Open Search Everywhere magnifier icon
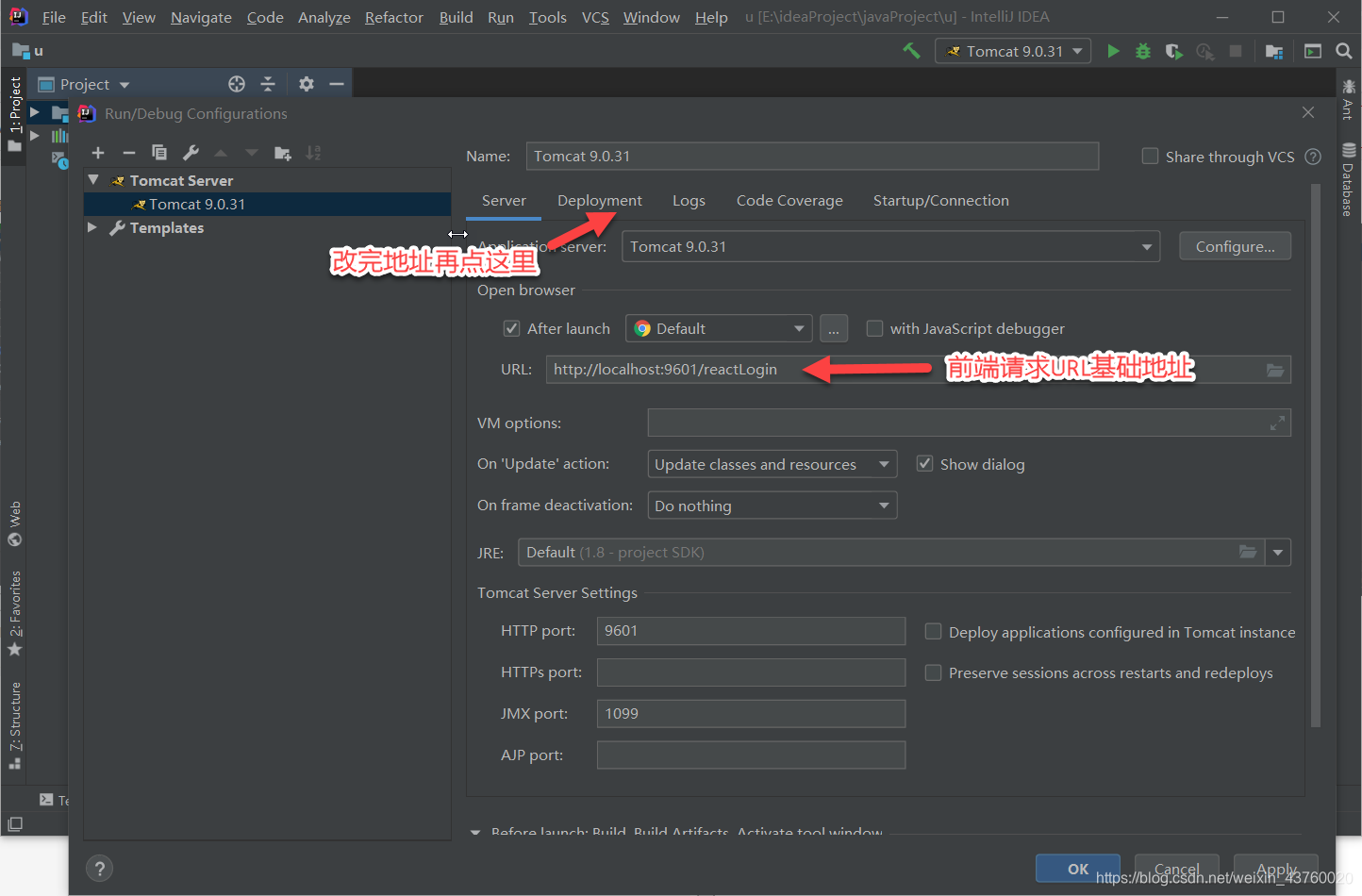 pyautogui.click(x=1344, y=51)
